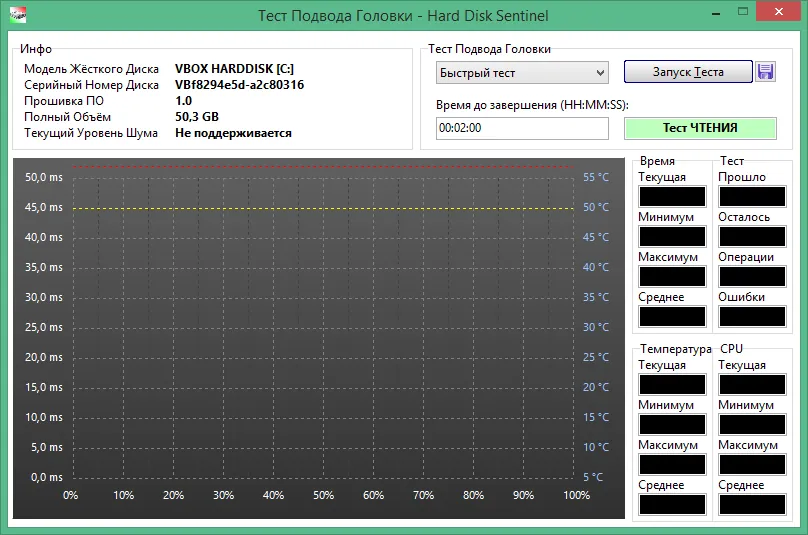
Task: Click the Не поддерживается noise level text
Action: 233,133
